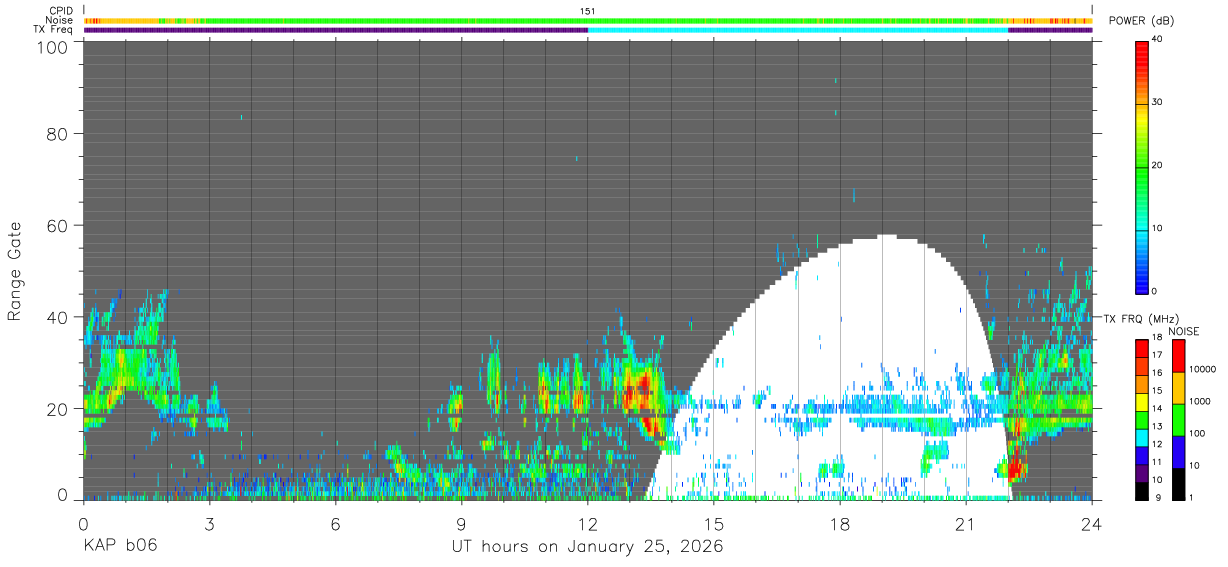
Task: Click the TX Freq row label
Action: pyautogui.click(x=53, y=29)
